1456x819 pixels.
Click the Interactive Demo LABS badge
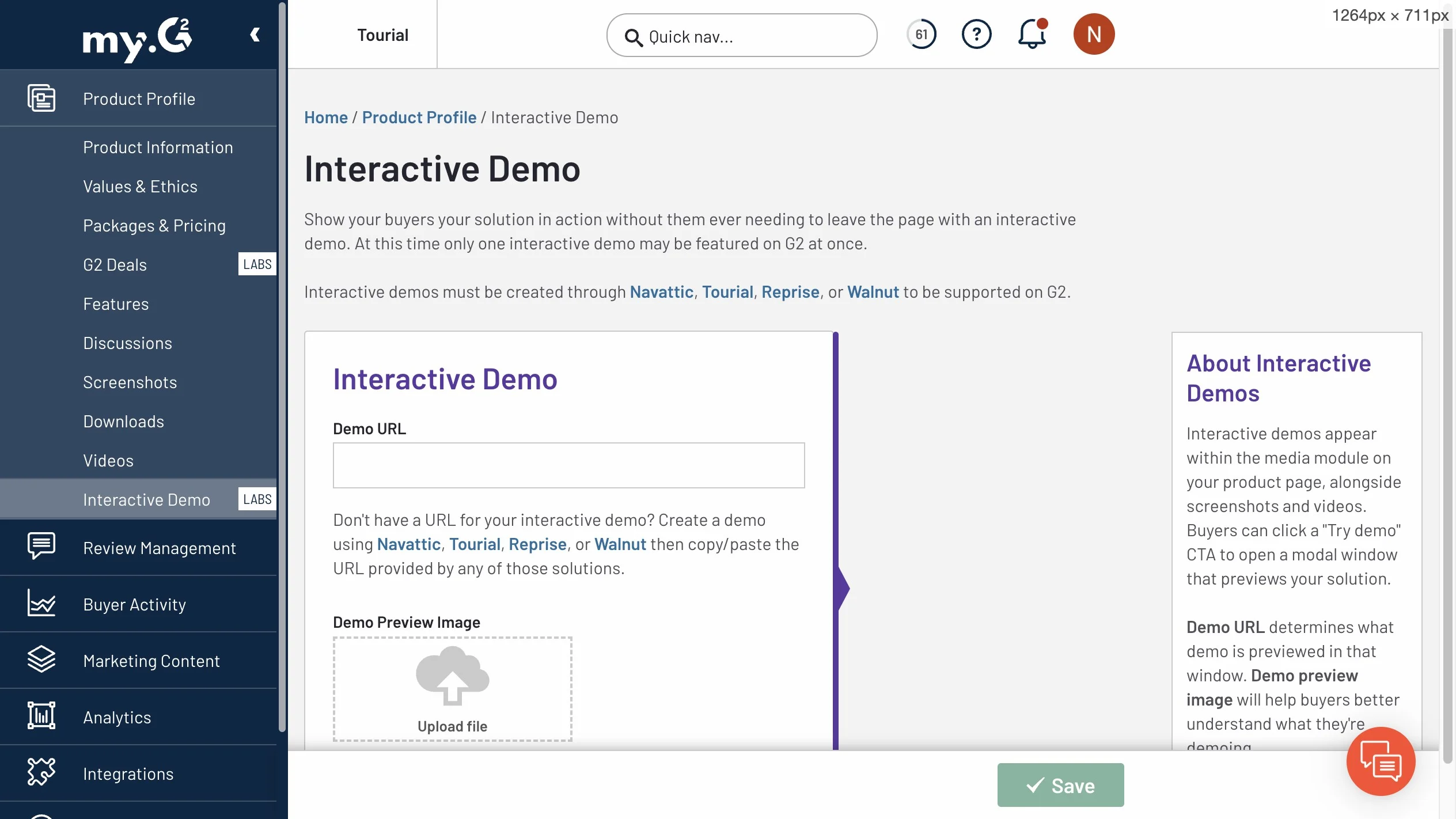pyautogui.click(x=257, y=499)
